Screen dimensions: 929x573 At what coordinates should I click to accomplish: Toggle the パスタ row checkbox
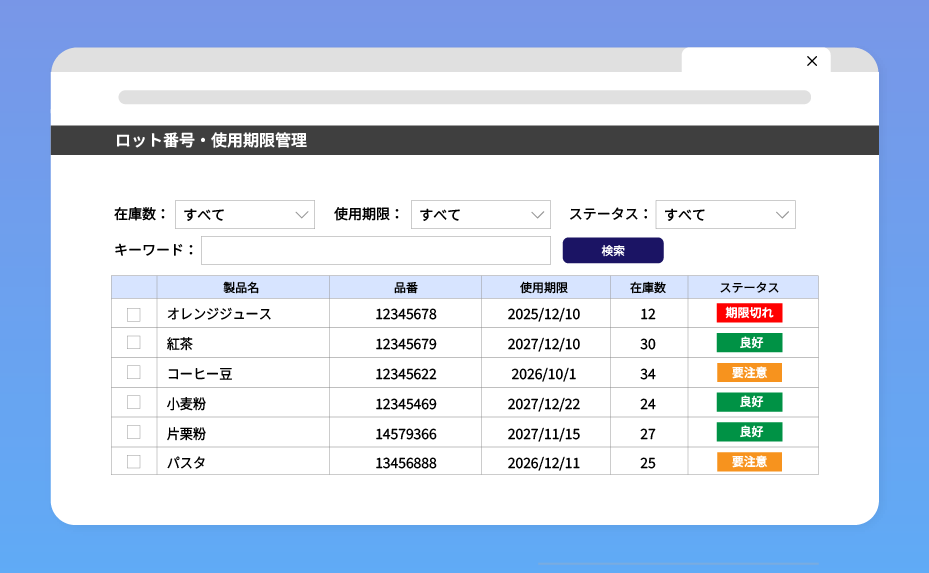pos(134,462)
